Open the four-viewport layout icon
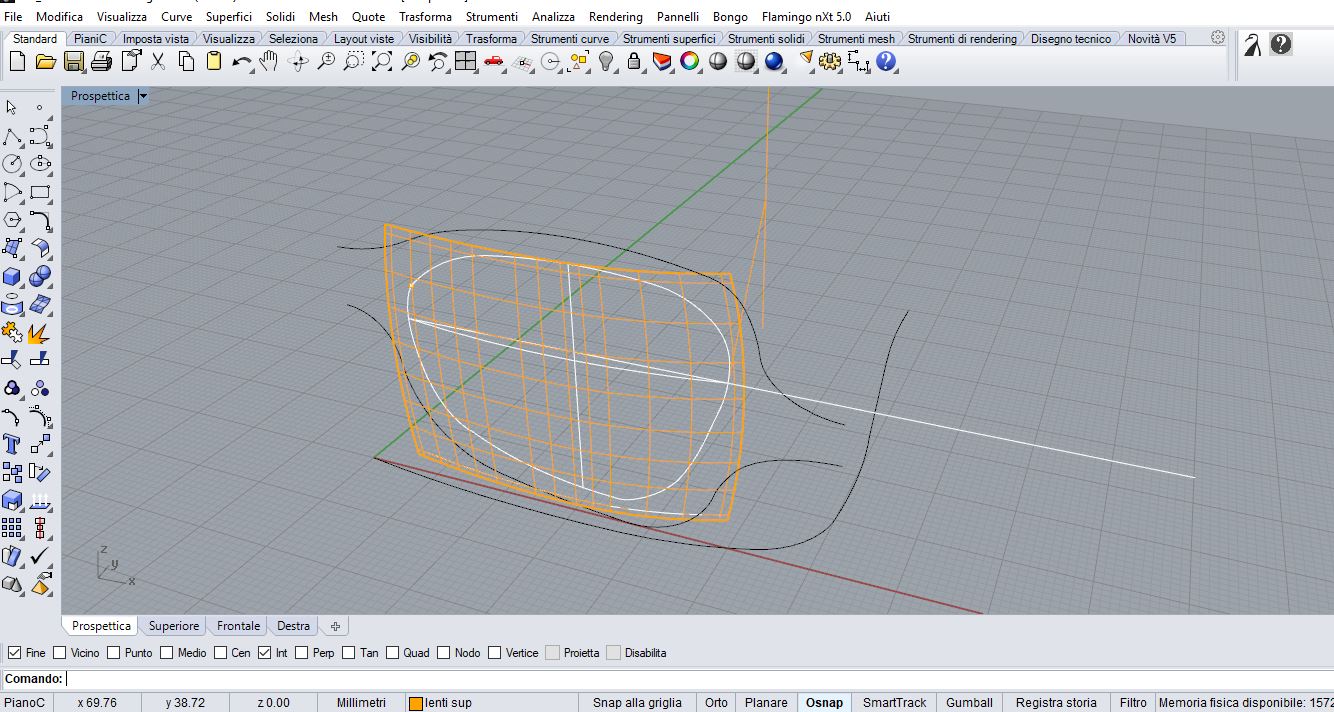Viewport: 1334px width, 712px height. 465,62
